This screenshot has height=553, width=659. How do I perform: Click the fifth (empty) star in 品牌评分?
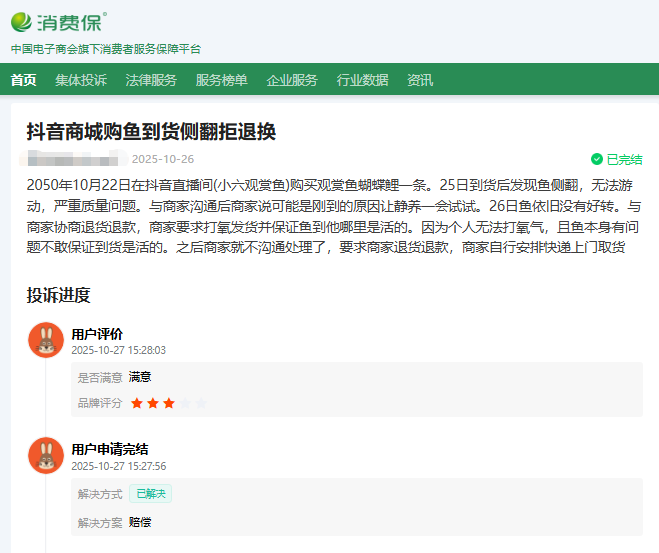coord(201,403)
